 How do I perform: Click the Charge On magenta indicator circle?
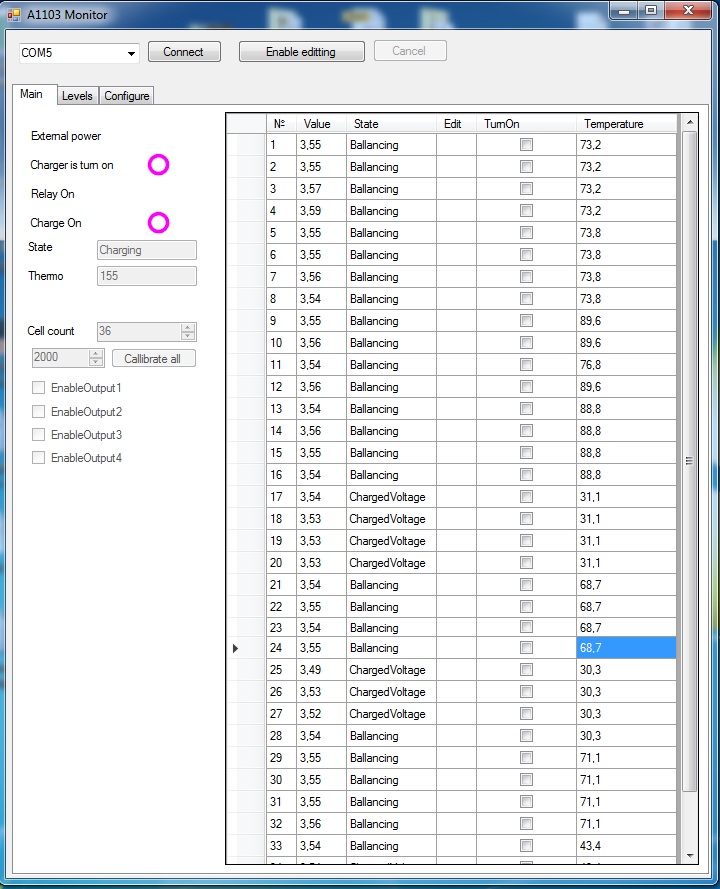[x=158, y=223]
